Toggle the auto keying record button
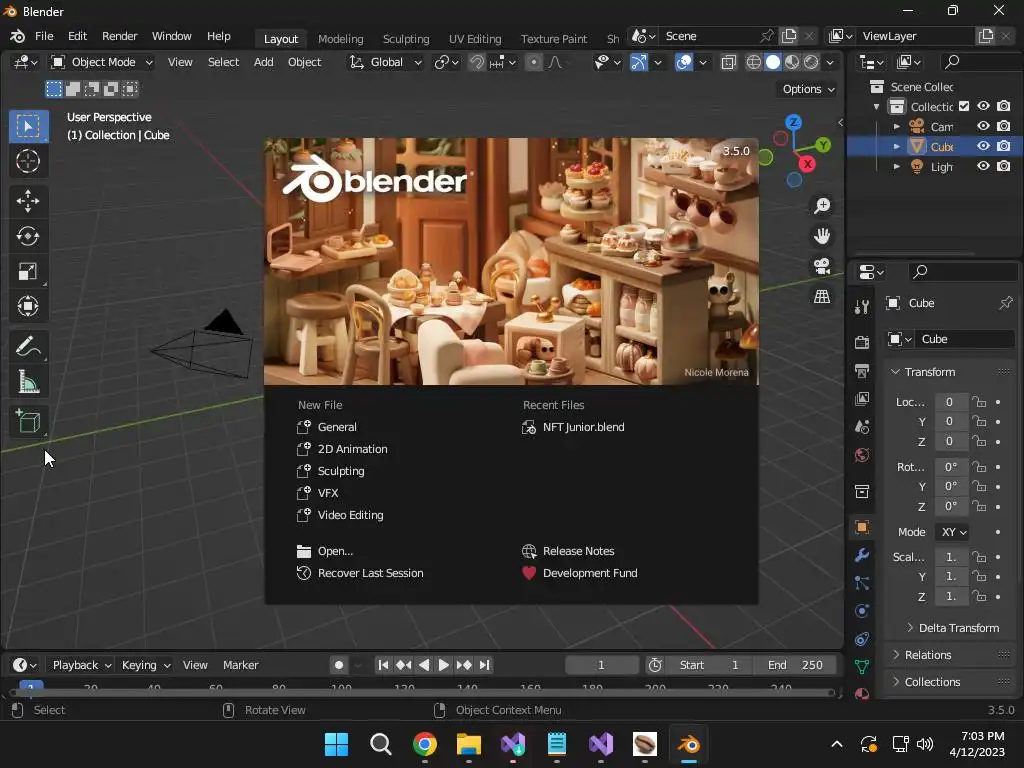Image resolution: width=1024 pixels, height=768 pixels. (338, 665)
